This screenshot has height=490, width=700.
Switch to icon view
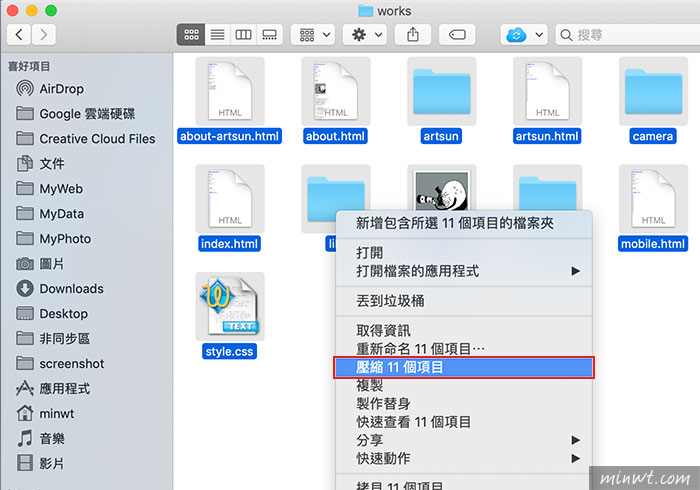pyautogui.click(x=191, y=34)
